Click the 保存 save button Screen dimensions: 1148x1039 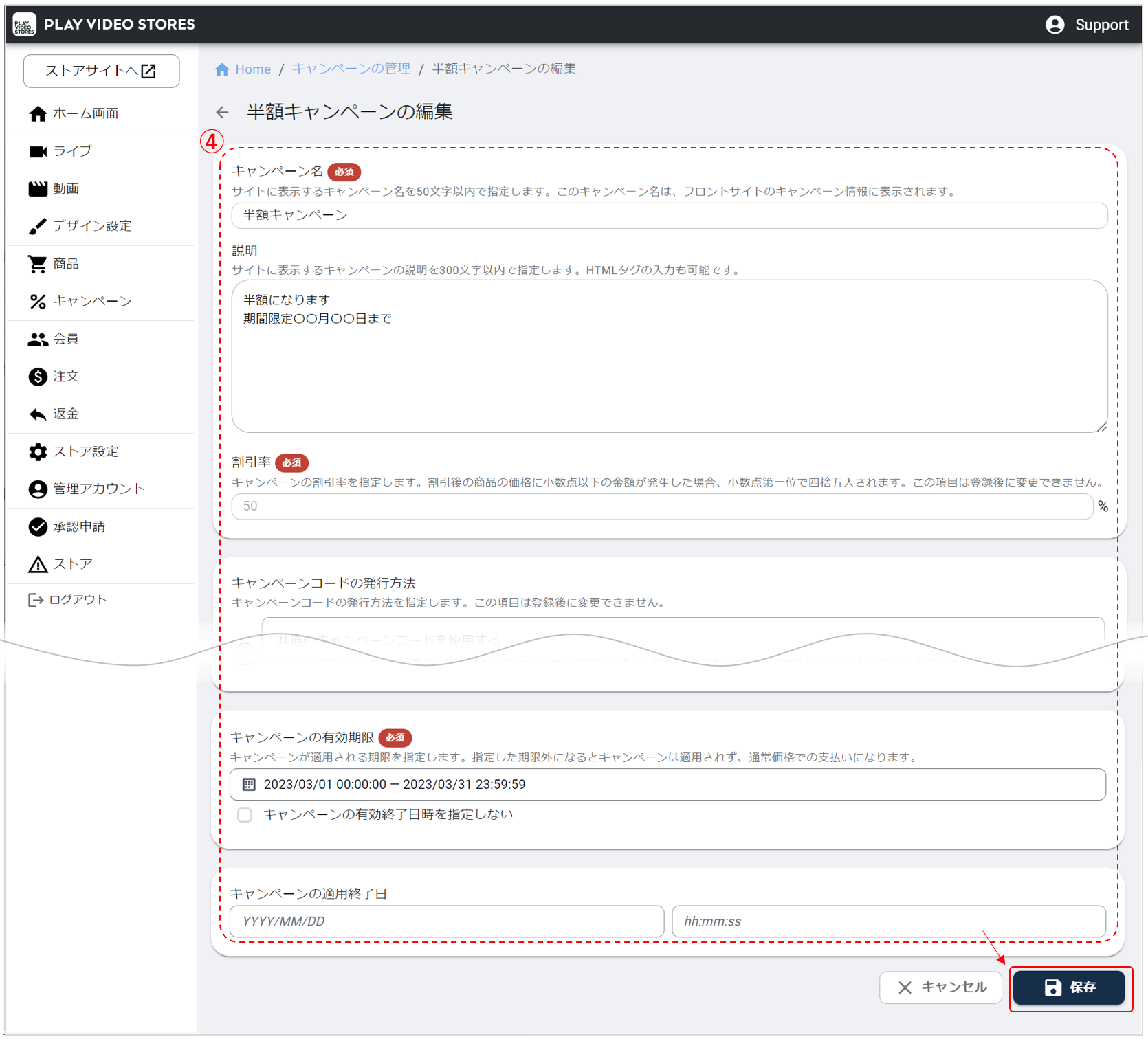tap(1069, 987)
